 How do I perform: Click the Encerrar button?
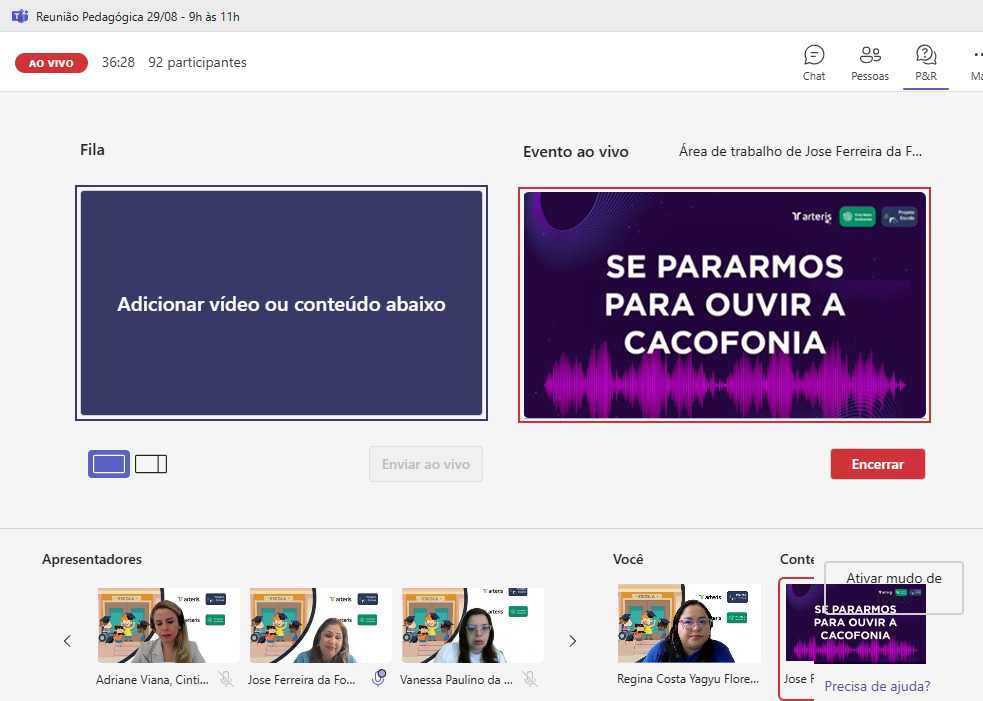(877, 464)
